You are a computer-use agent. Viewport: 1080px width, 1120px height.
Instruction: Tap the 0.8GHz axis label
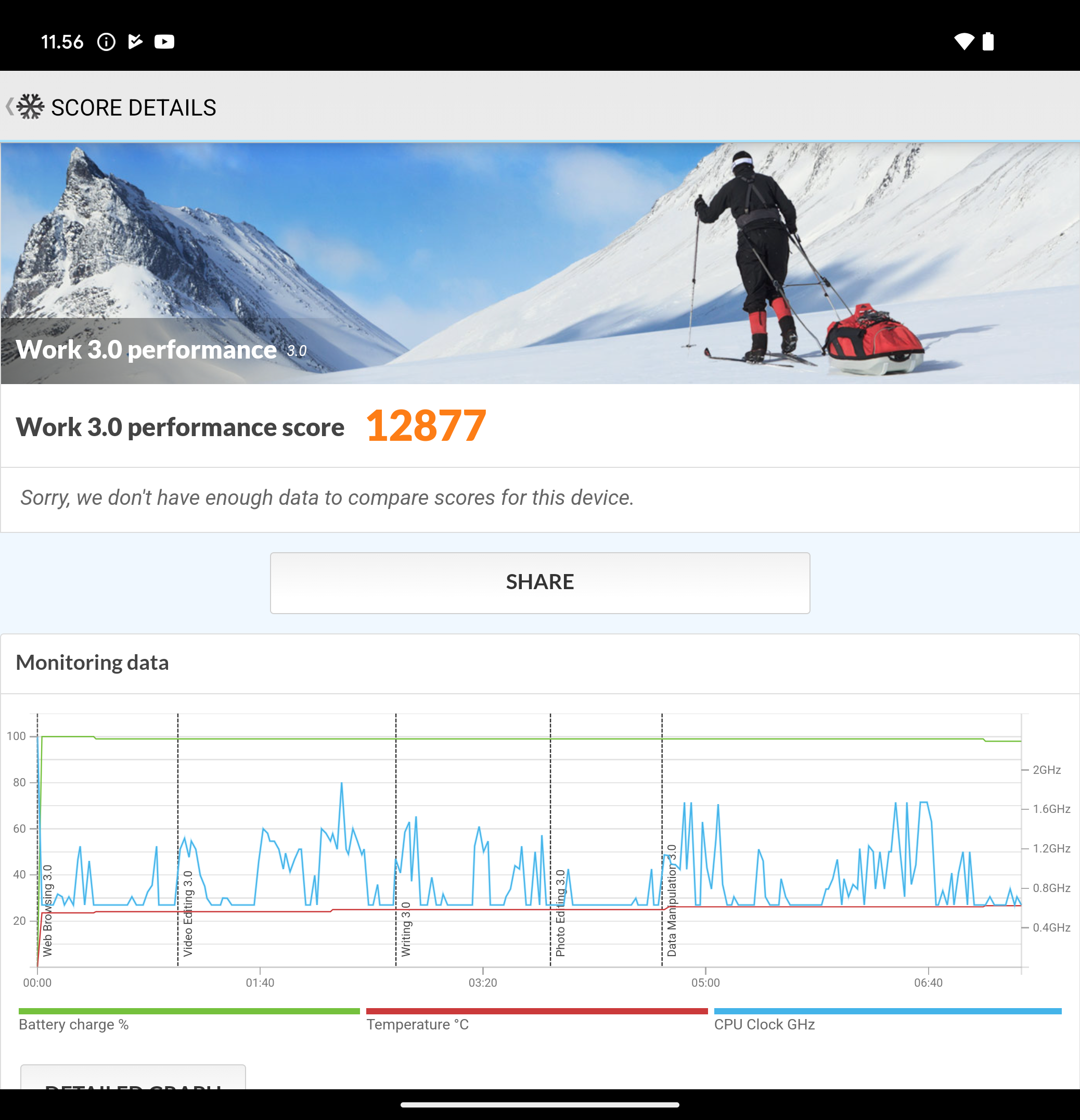pos(1051,888)
